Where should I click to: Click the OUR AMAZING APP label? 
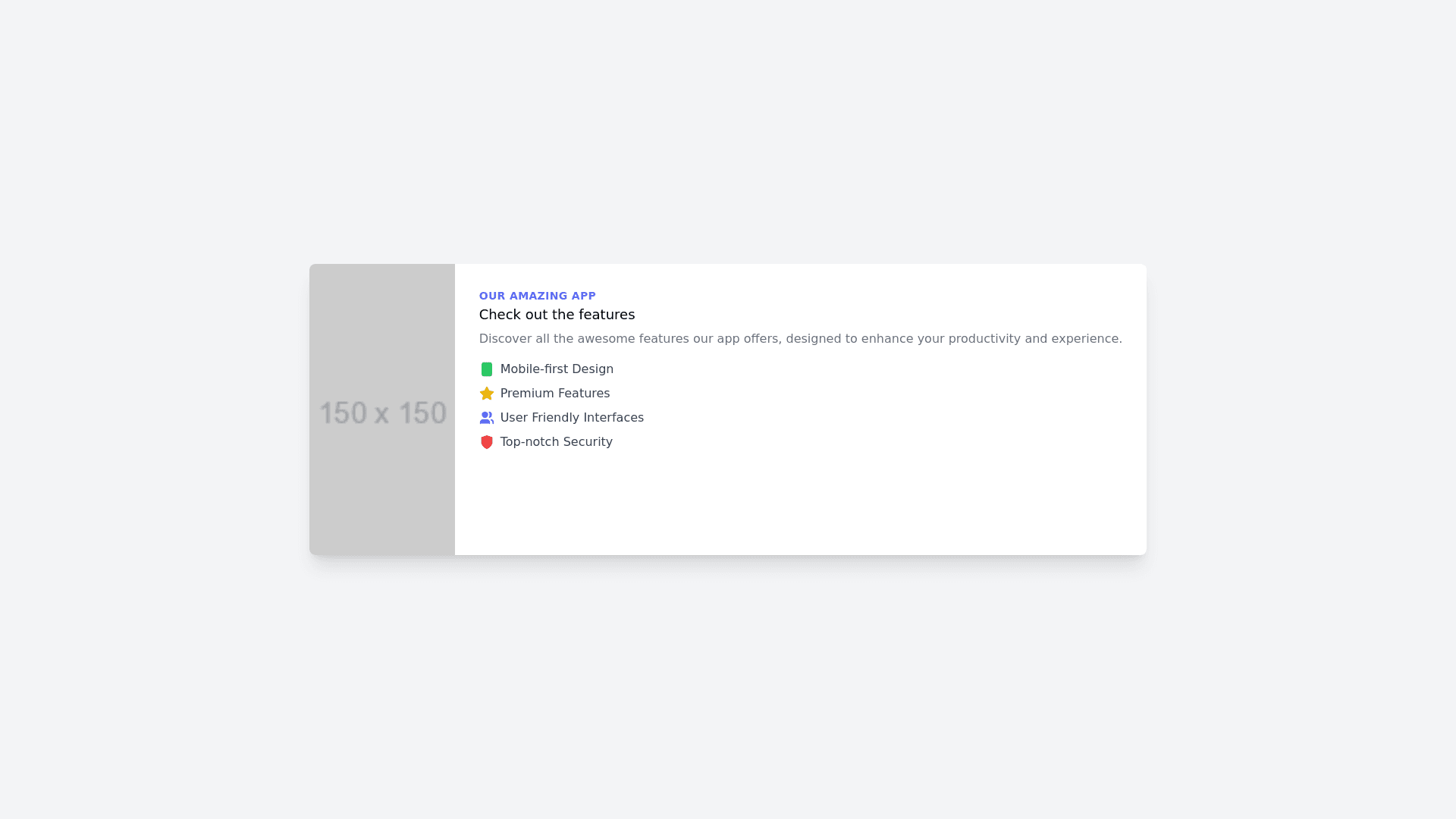pos(537,296)
